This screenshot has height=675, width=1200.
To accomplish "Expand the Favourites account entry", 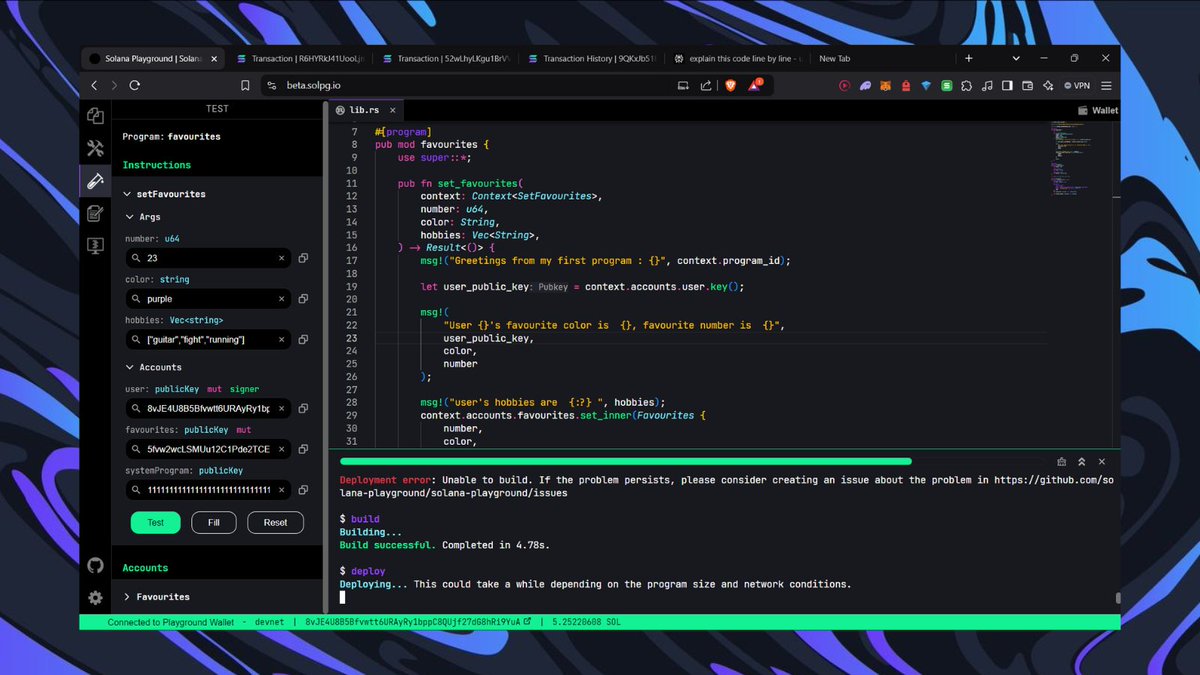I will [x=157, y=597].
